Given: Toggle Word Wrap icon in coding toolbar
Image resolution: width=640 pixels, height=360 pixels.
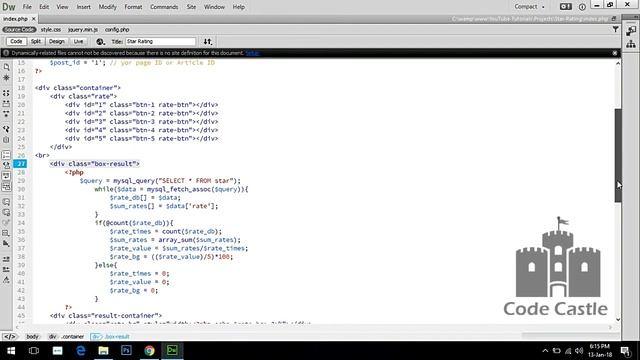Looking at the screenshot, I should tap(6, 176).
